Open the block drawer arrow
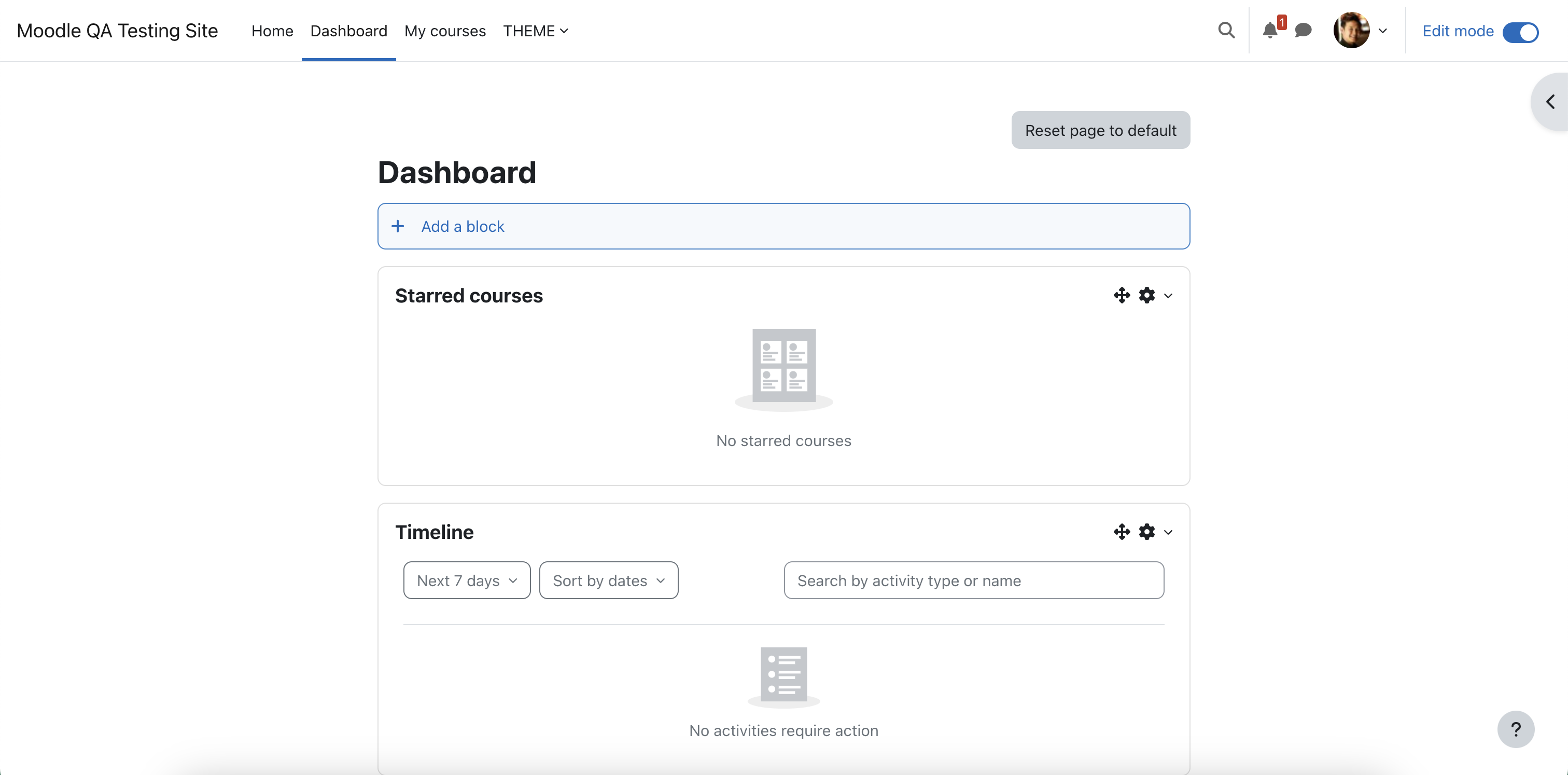 coord(1550,102)
